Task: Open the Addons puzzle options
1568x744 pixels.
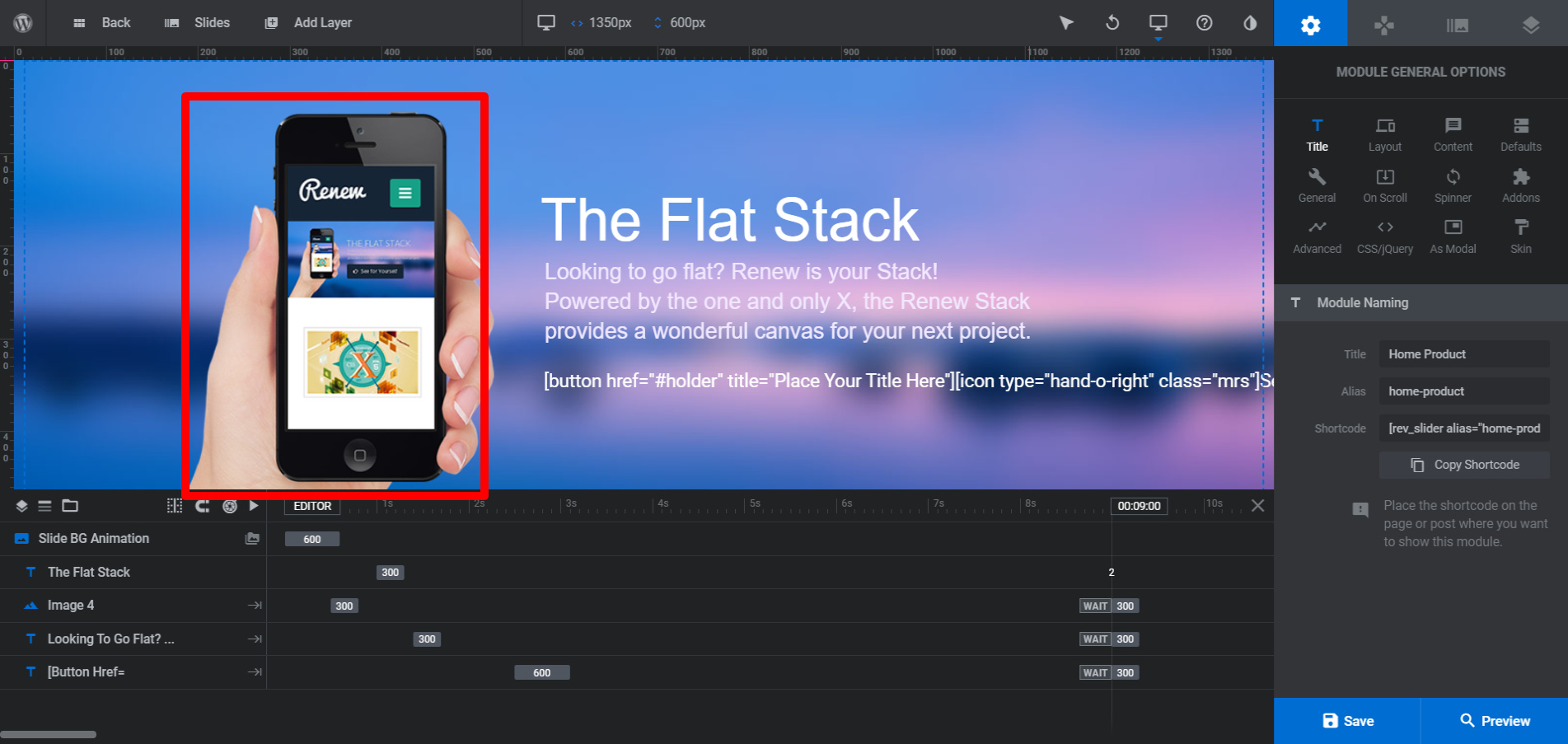Action: point(1521,186)
